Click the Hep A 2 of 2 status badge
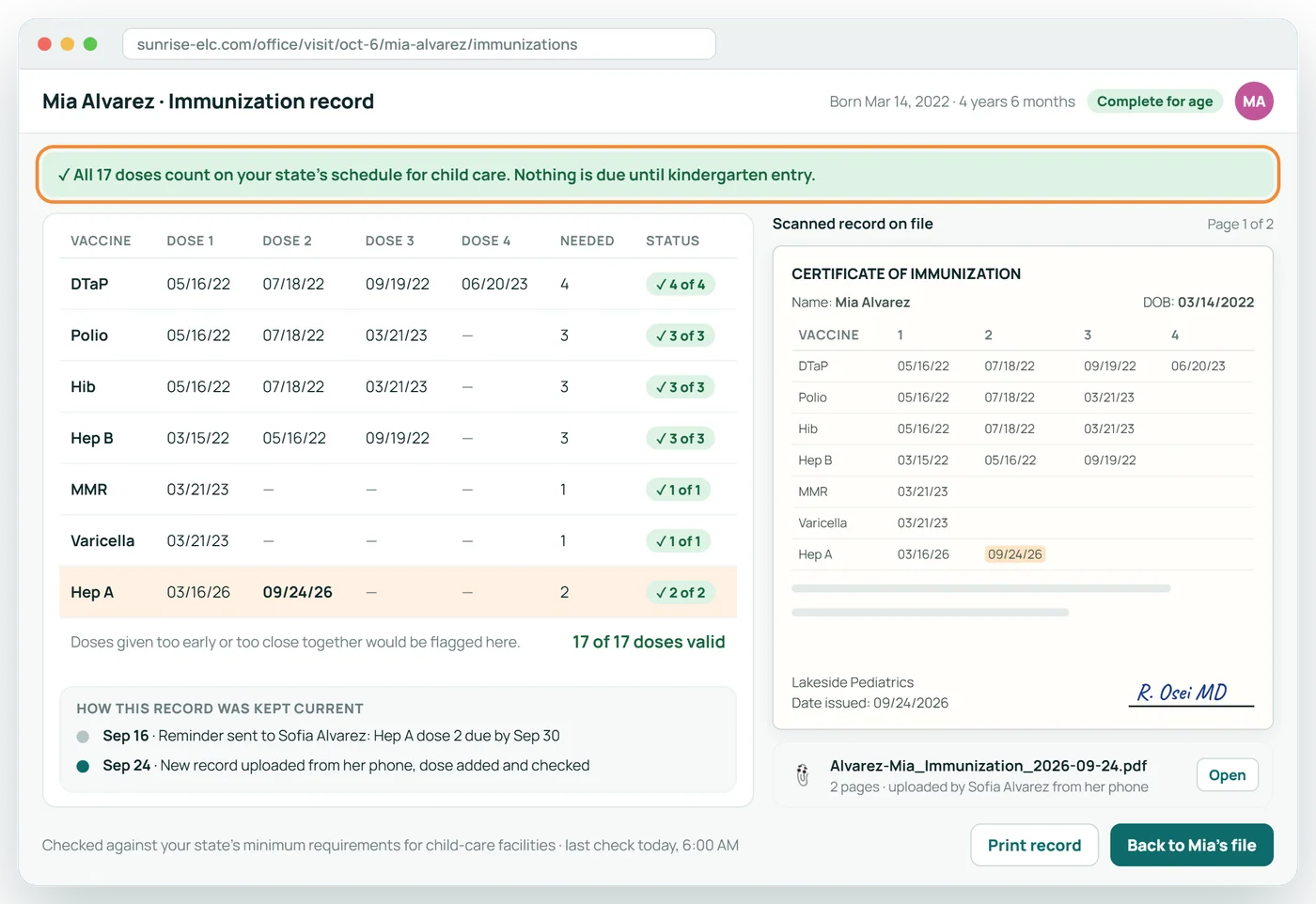Image resolution: width=1316 pixels, height=904 pixels. pos(681,593)
